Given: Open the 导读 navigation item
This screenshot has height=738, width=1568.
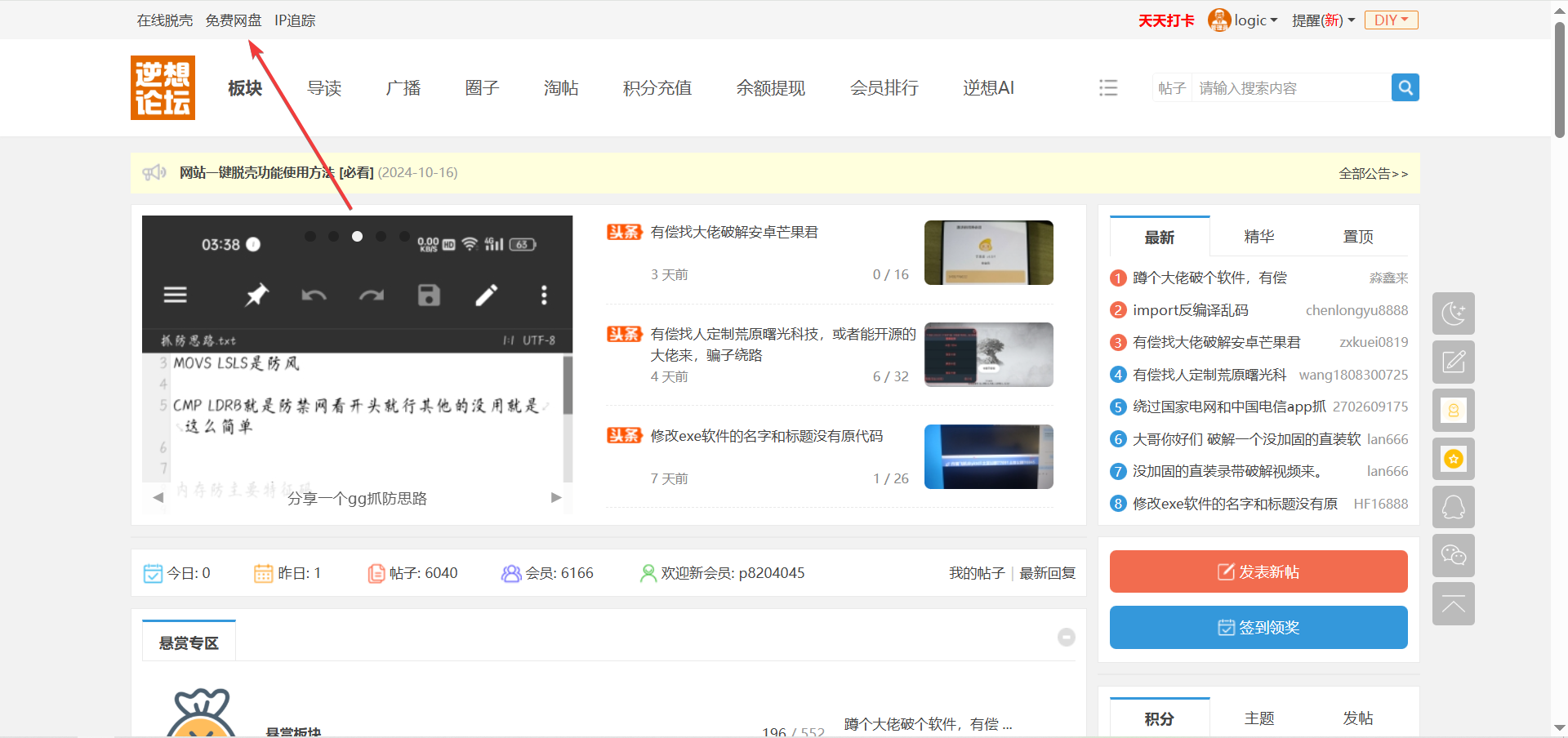Looking at the screenshot, I should 324,88.
